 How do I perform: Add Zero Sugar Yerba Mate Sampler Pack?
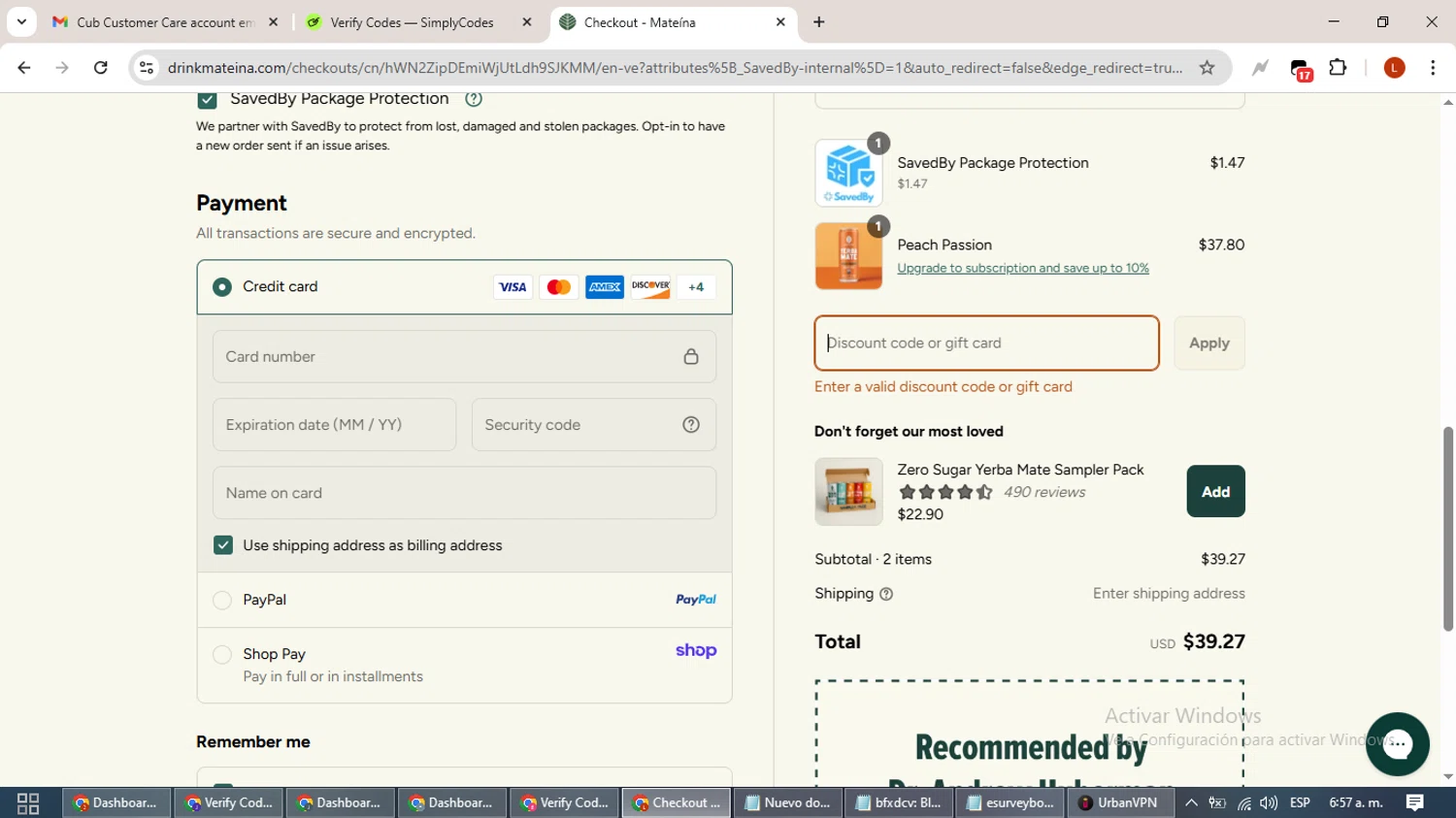pos(1215,492)
